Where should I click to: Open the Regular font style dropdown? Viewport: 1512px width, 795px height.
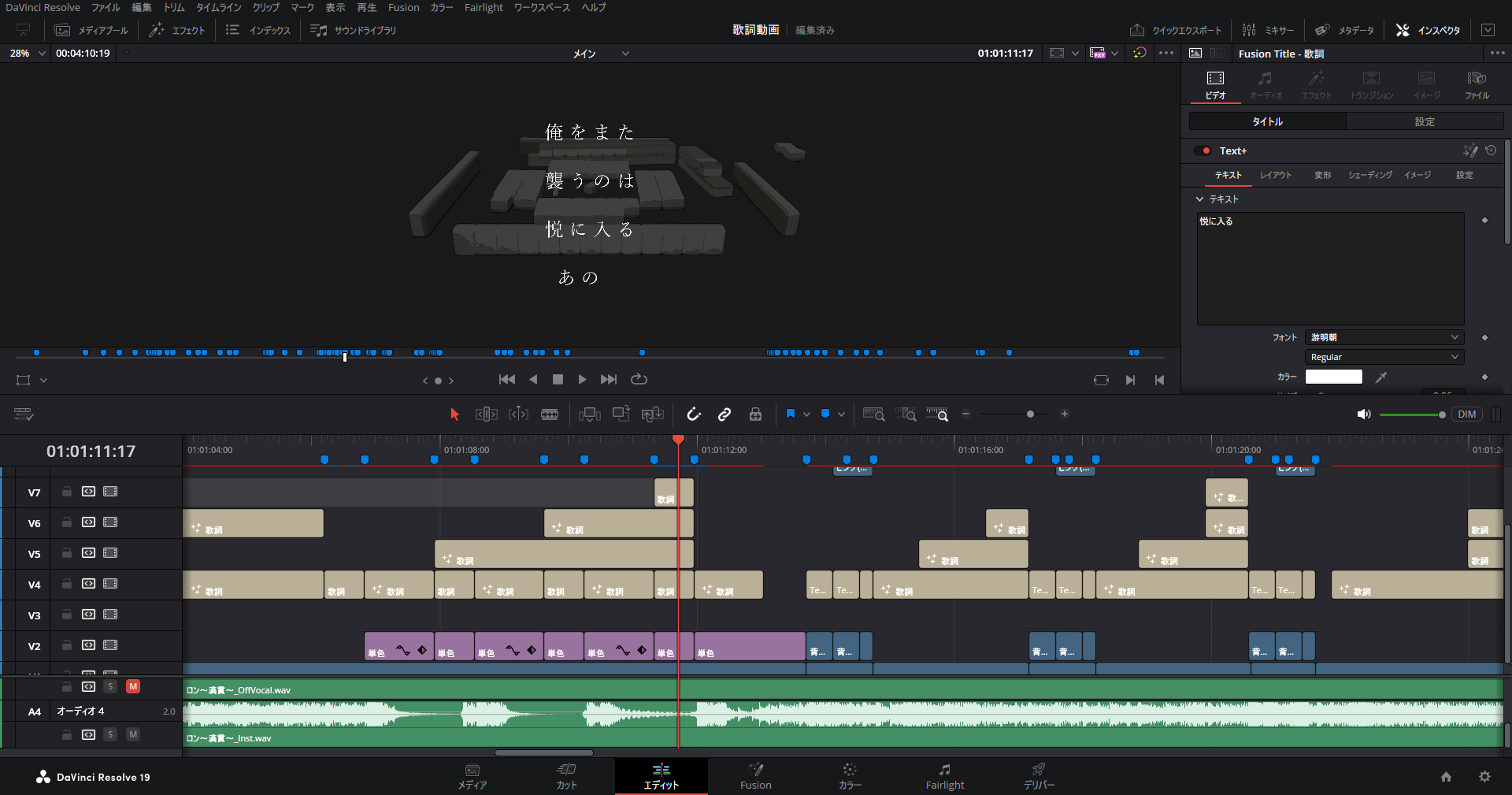click(x=1384, y=357)
